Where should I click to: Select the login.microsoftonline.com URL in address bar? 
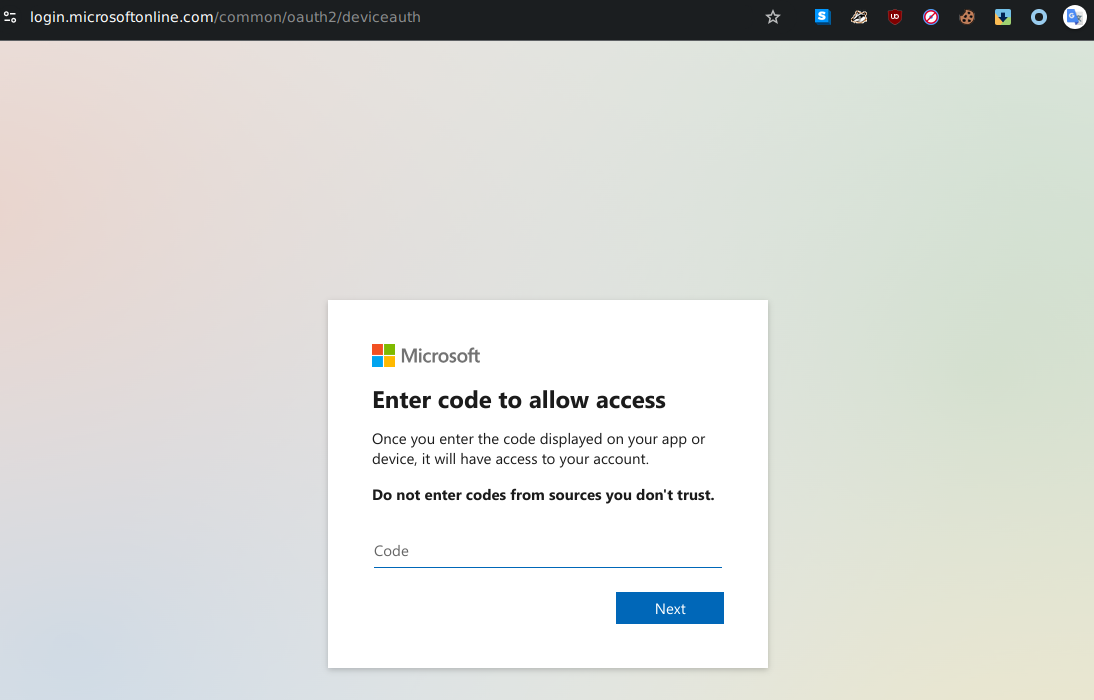[x=225, y=17]
